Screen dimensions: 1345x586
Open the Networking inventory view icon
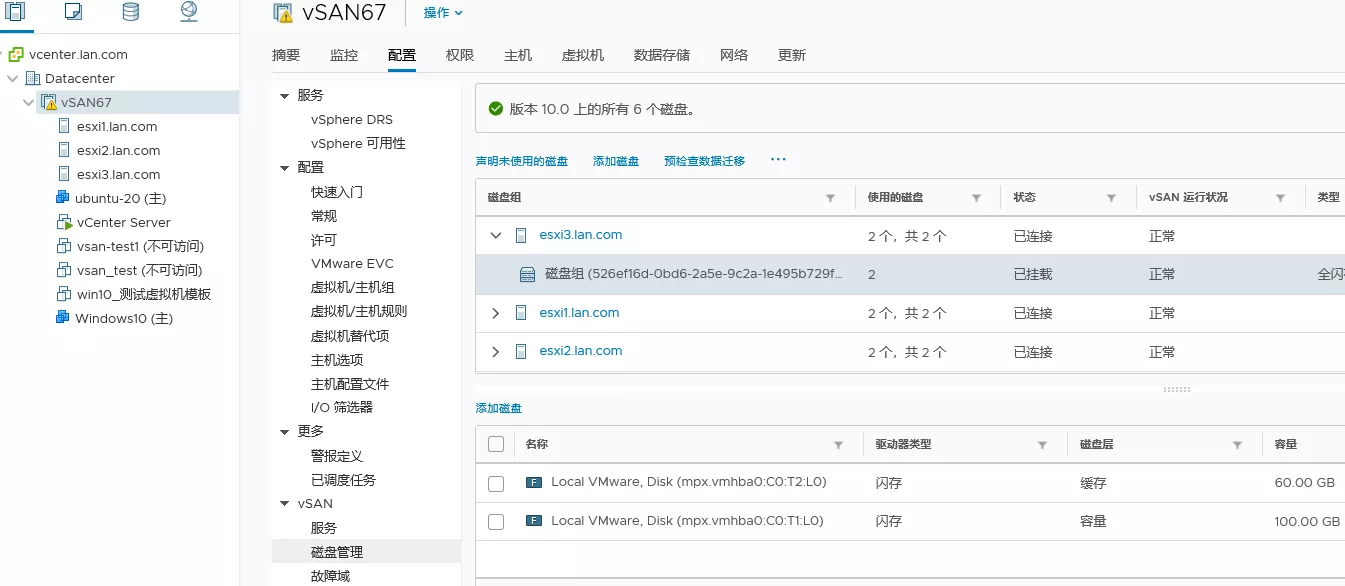[189, 12]
